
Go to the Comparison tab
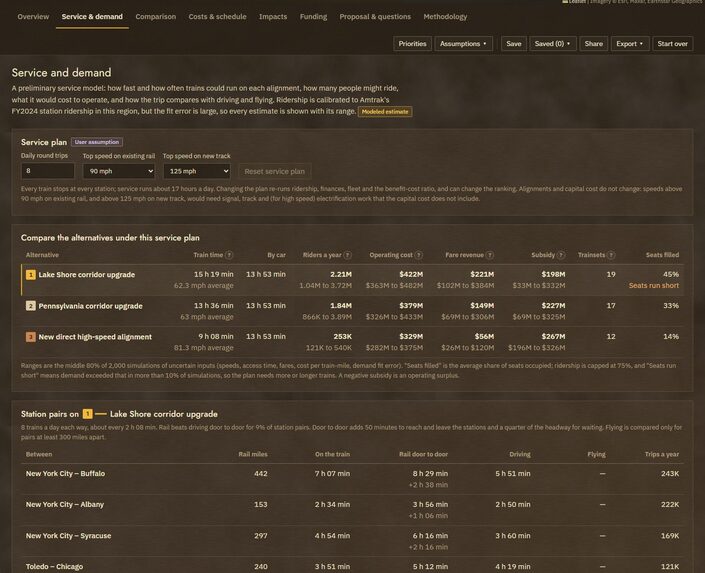(x=156, y=17)
